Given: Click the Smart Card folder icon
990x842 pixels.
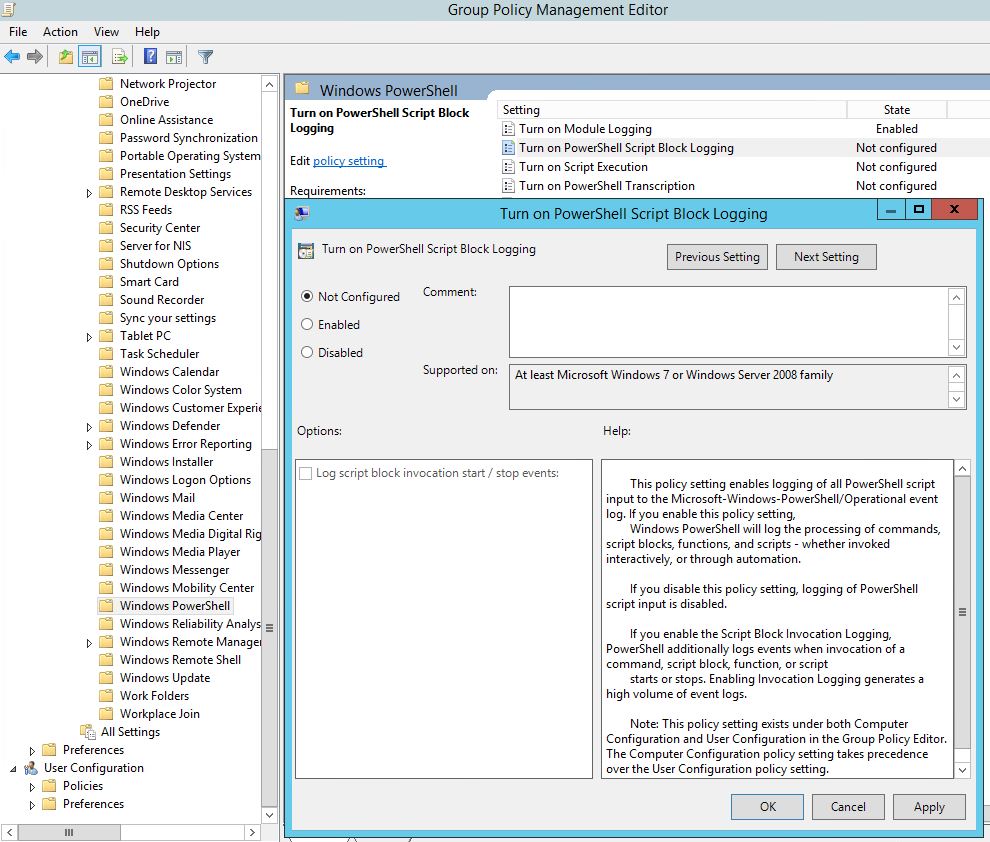Looking at the screenshot, I should click(x=107, y=282).
